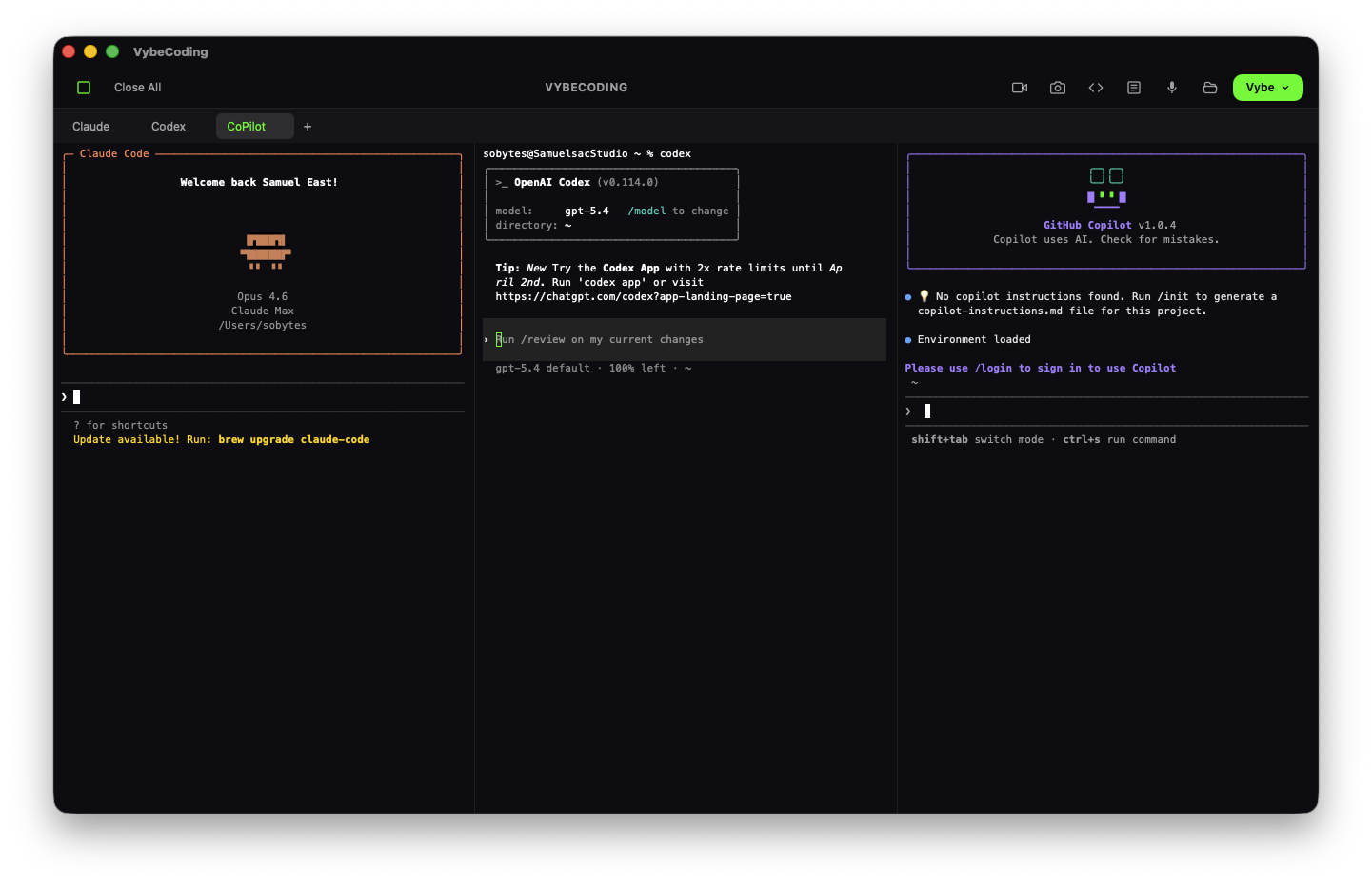Screen dimensions: 1372x884
Task: Toggle the green checkbox beside Close All
Action: coord(84,87)
